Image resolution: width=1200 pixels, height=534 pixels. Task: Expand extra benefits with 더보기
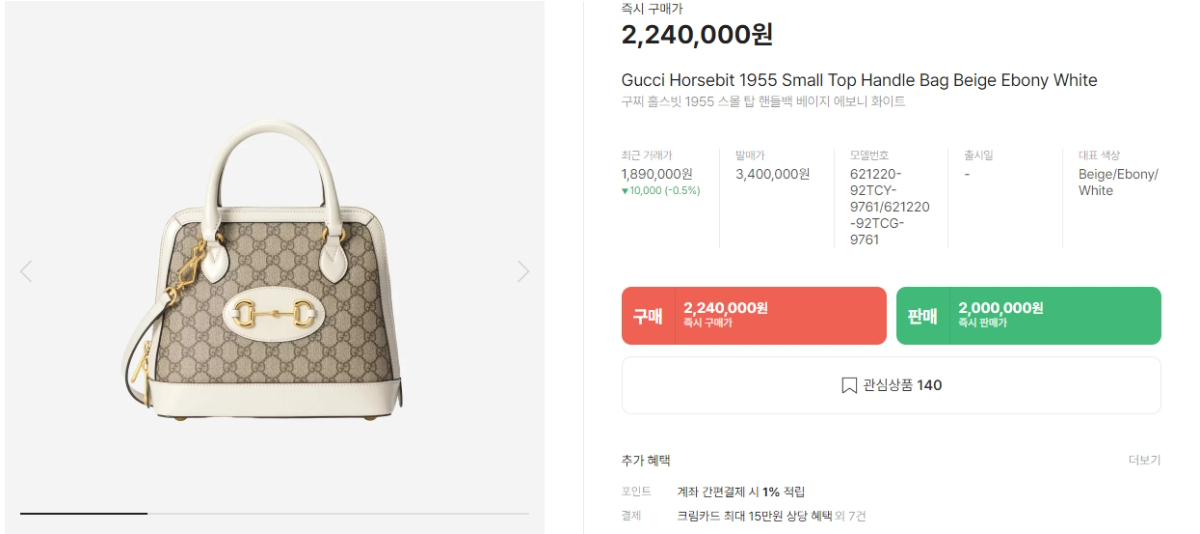1144,460
